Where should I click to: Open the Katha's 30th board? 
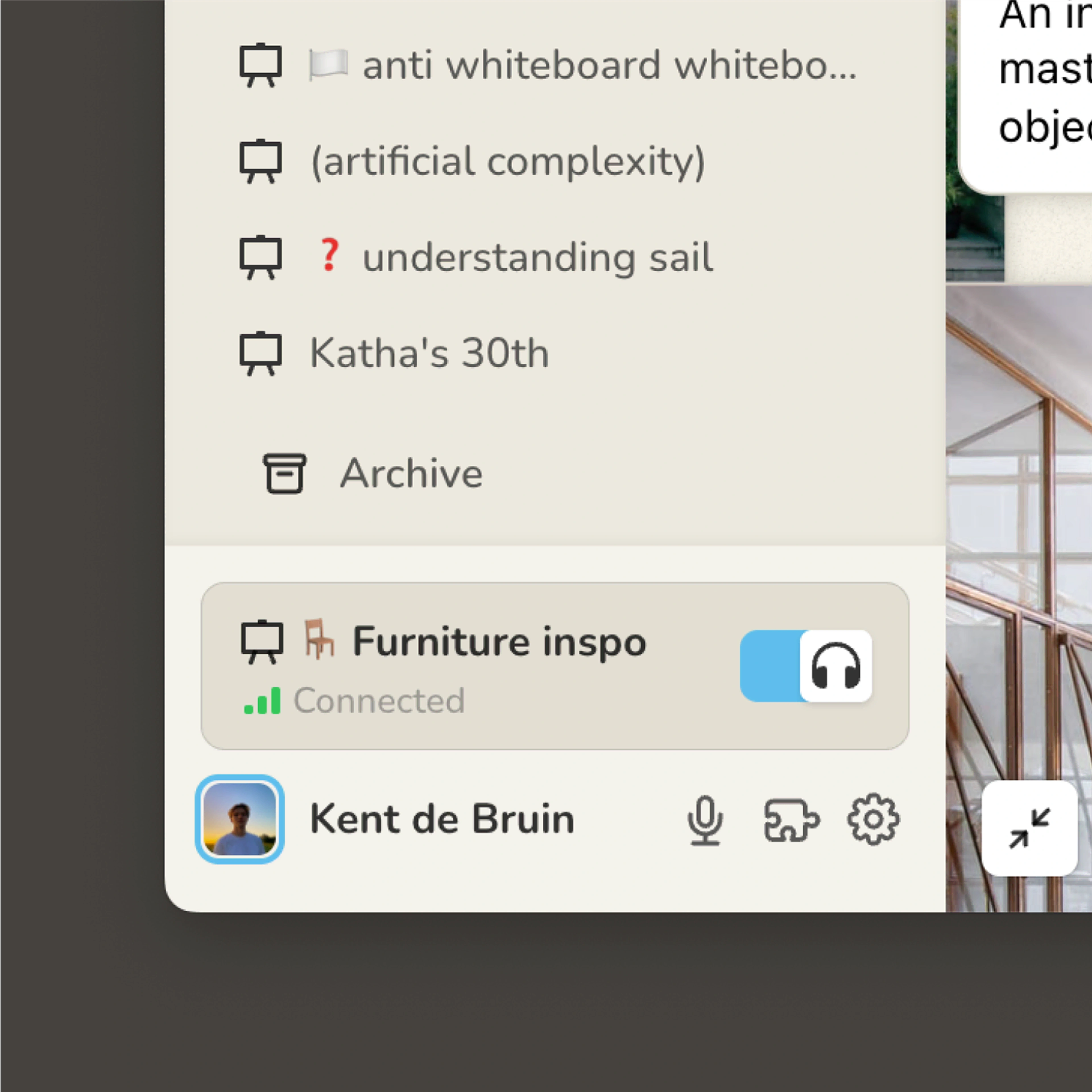pyautogui.click(x=429, y=353)
